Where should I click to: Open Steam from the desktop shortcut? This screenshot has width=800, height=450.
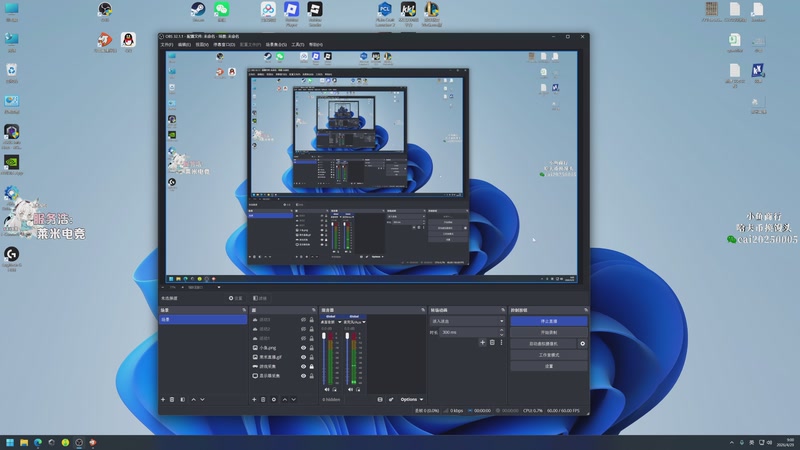[x=198, y=10]
